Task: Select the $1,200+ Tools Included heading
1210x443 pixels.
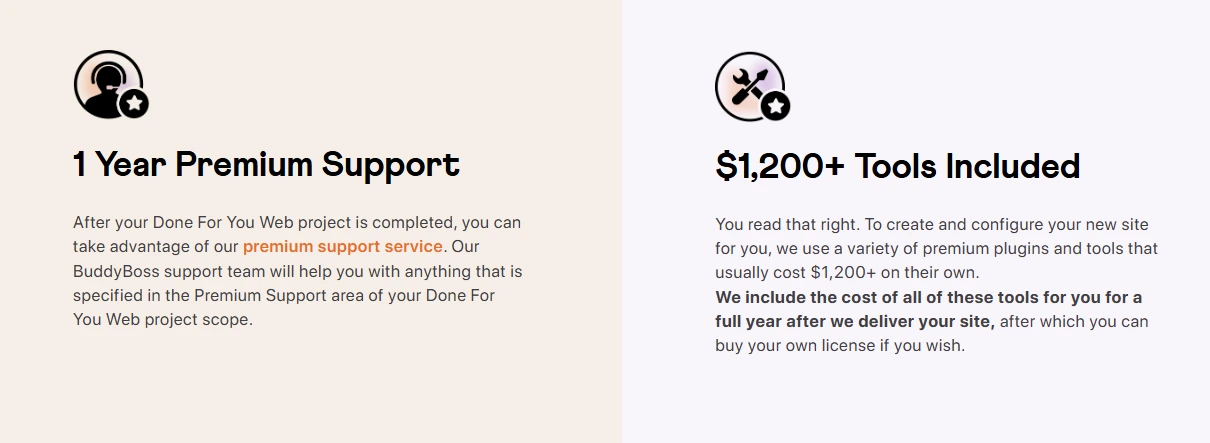Action: (x=898, y=166)
